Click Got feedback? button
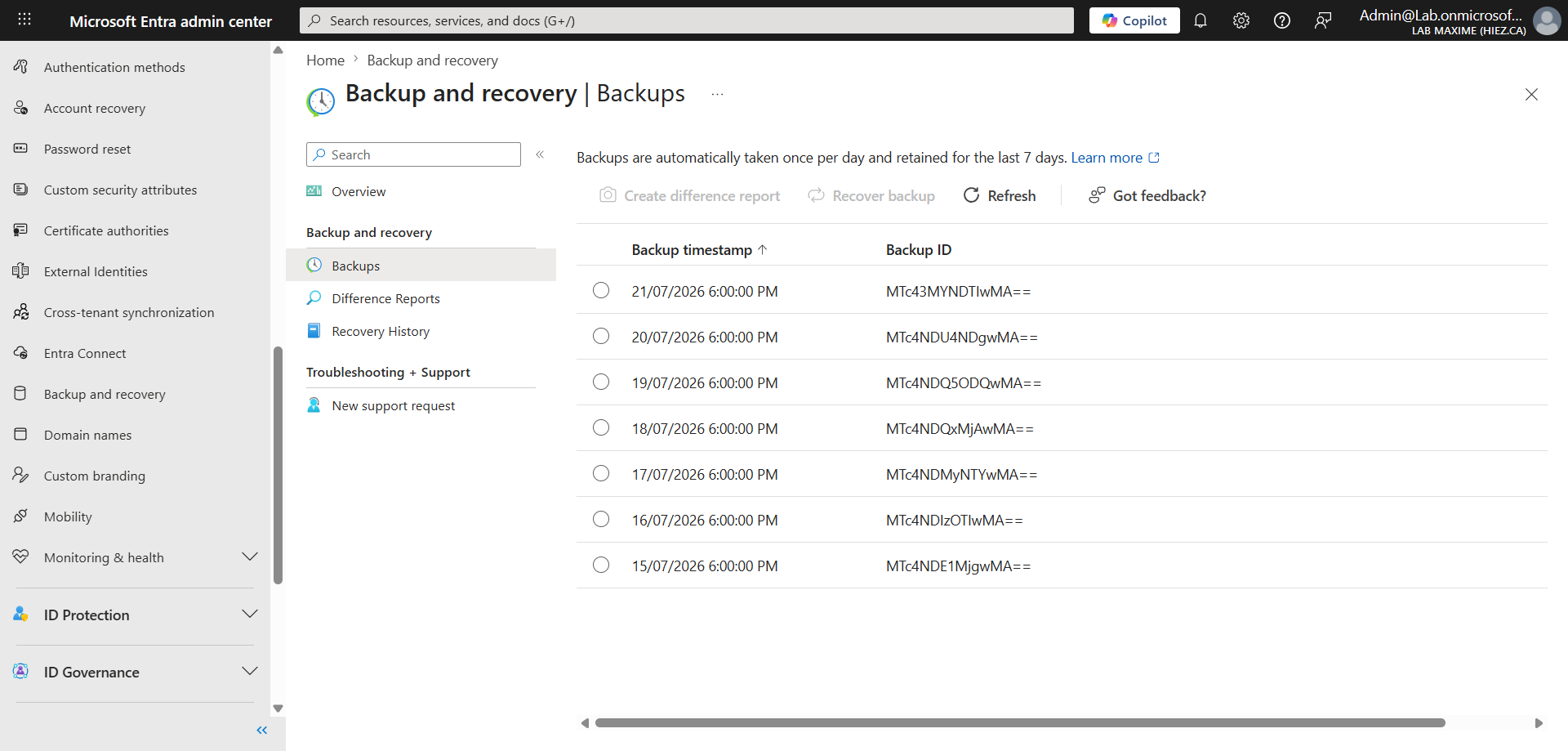Image resolution: width=1568 pixels, height=751 pixels. coord(1147,195)
